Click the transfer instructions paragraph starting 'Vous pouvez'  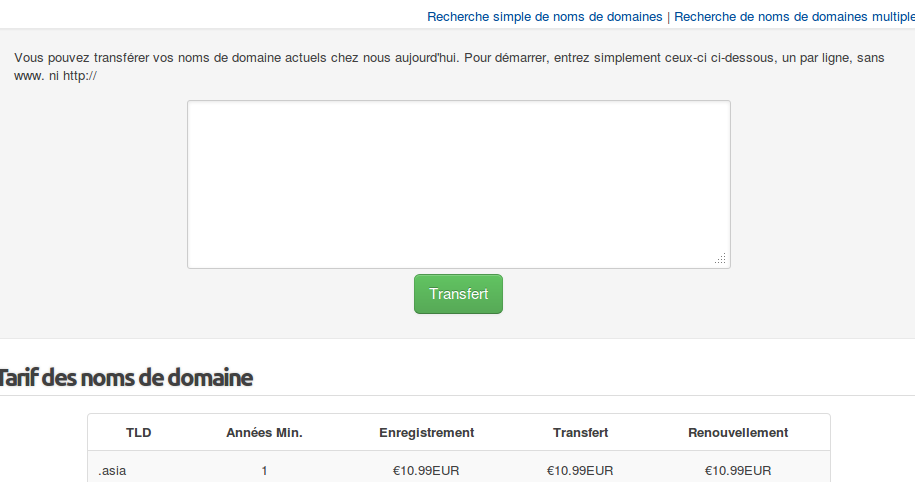pos(449,67)
